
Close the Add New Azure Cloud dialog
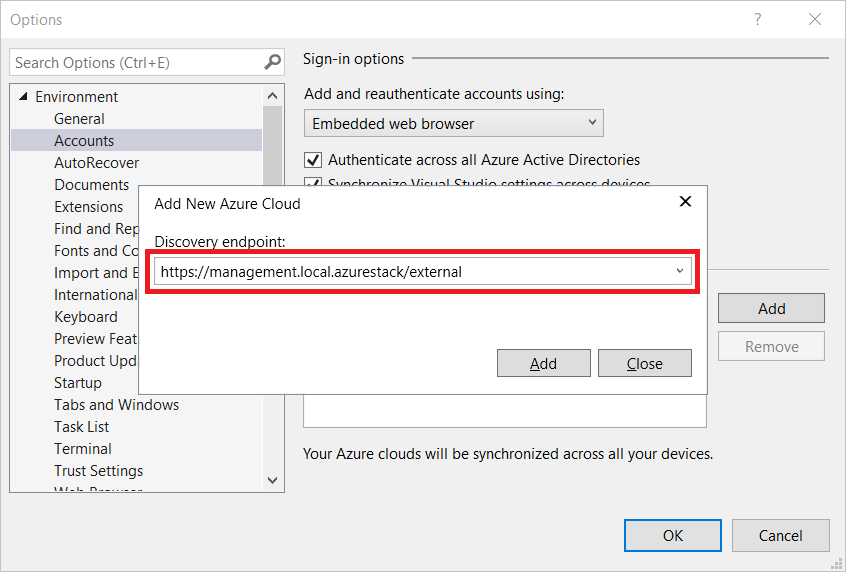(x=685, y=202)
